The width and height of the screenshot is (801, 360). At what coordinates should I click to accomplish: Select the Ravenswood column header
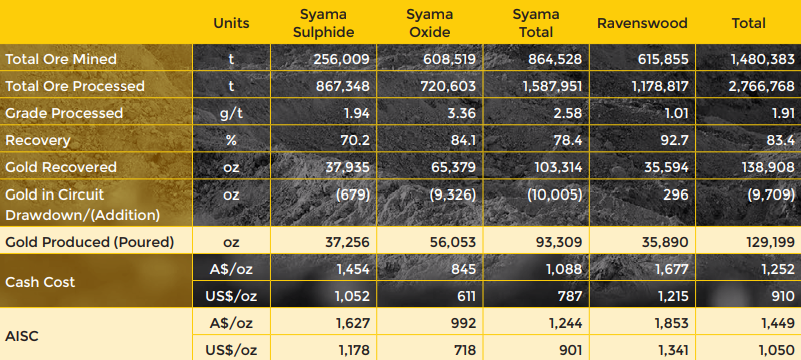[x=642, y=23]
